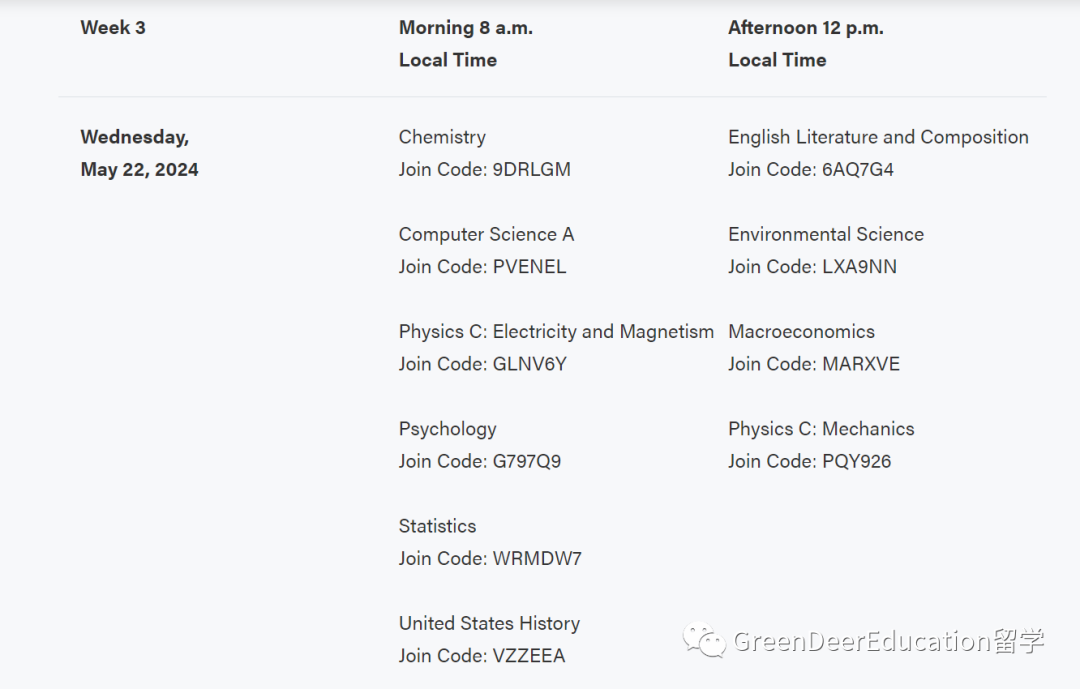Image resolution: width=1080 pixels, height=689 pixels.
Task: Click join code PVENEL
Action: click(x=482, y=267)
